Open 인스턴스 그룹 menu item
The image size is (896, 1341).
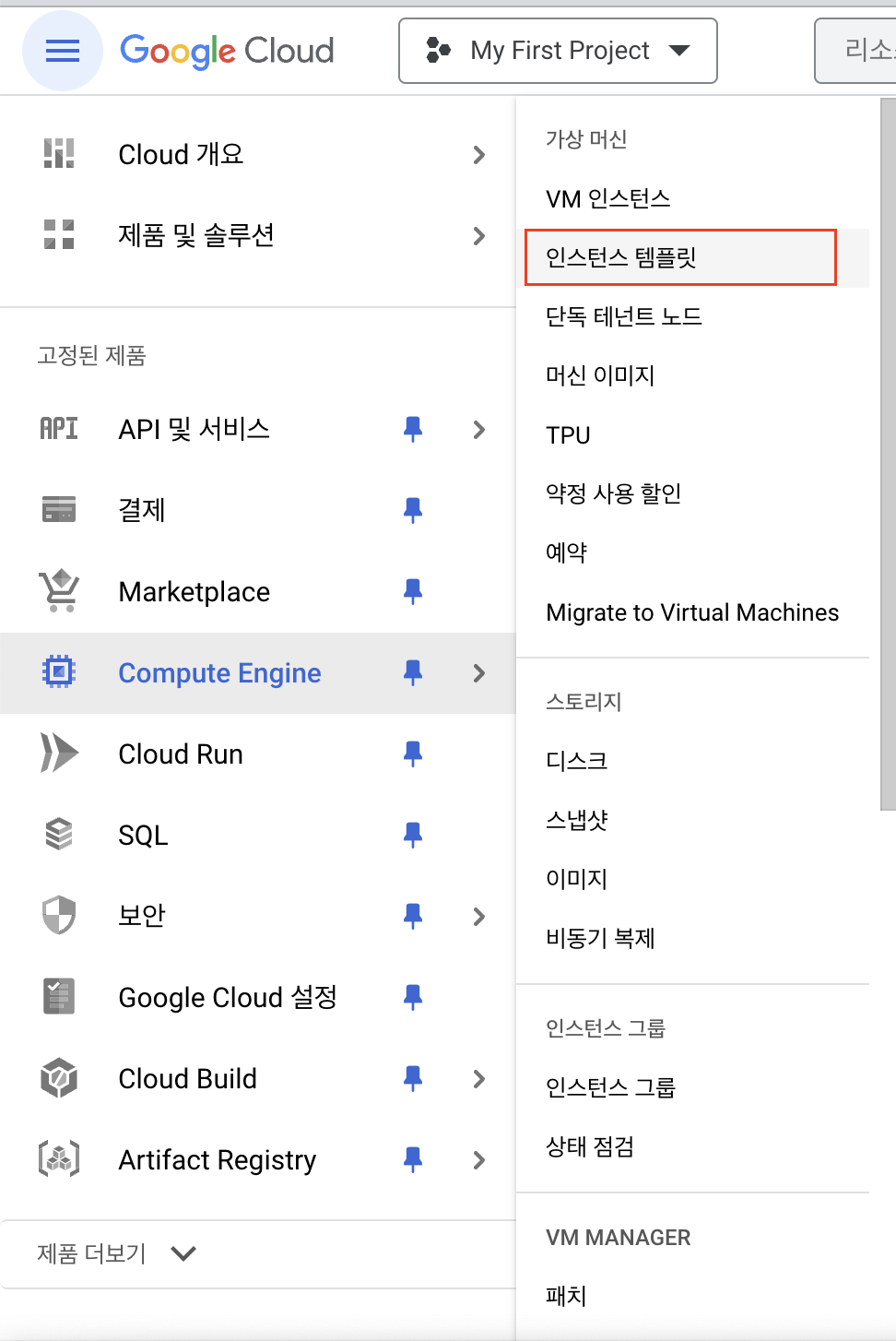(x=610, y=1087)
